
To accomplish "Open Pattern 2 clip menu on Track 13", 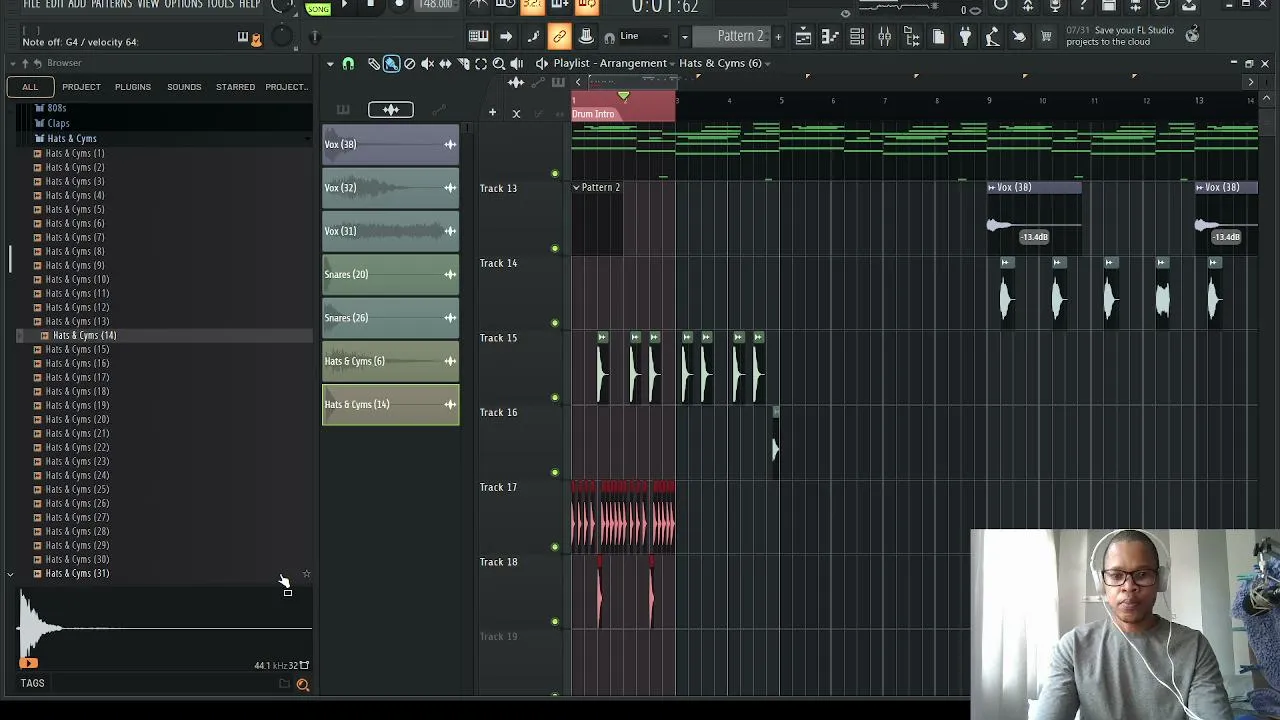I will click(x=576, y=187).
